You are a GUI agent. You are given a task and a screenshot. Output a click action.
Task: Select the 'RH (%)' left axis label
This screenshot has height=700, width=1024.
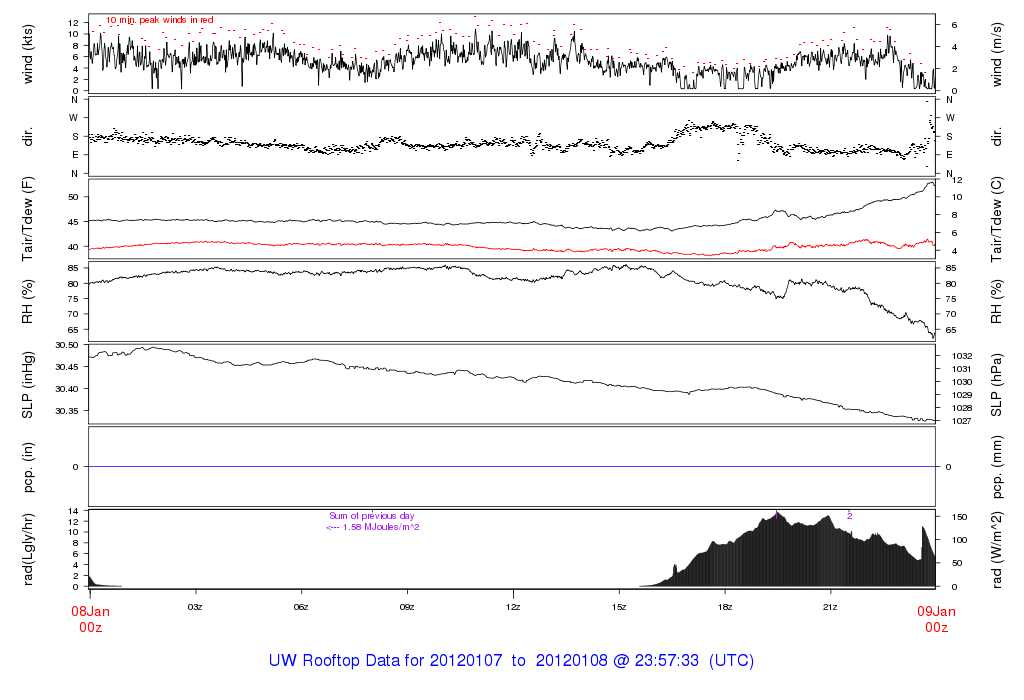pyautogui.click(x=28, y=302)
